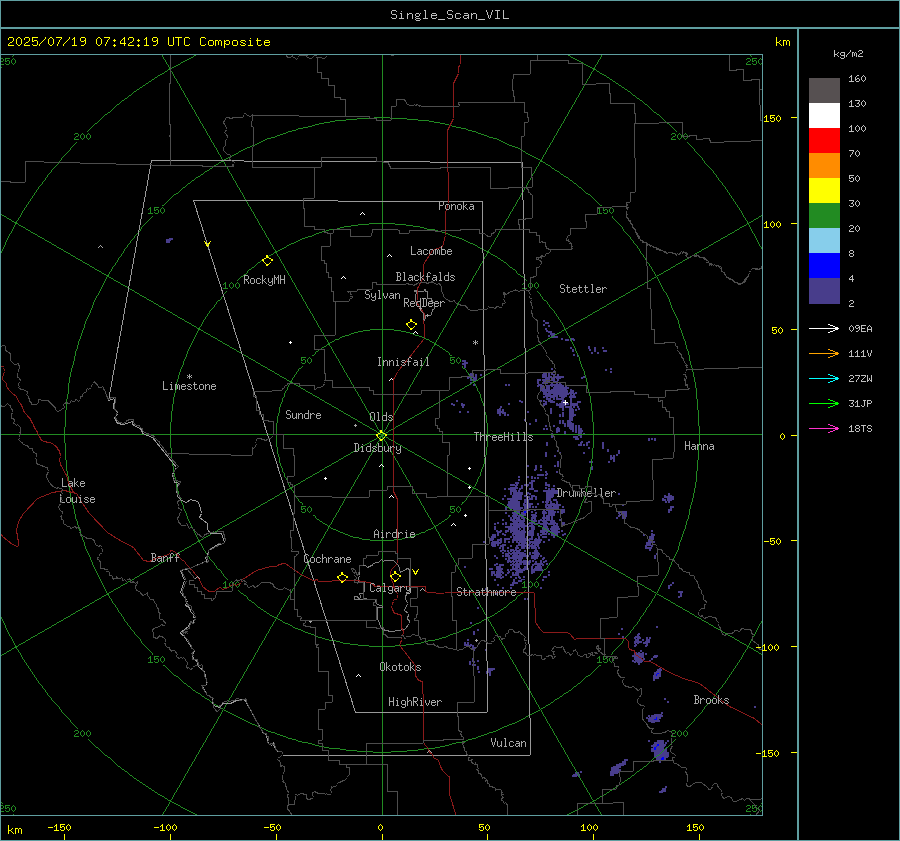Click the yellow radar center marker at Didsbury
This screenshot has width=900, height=841.
(381, 436)
